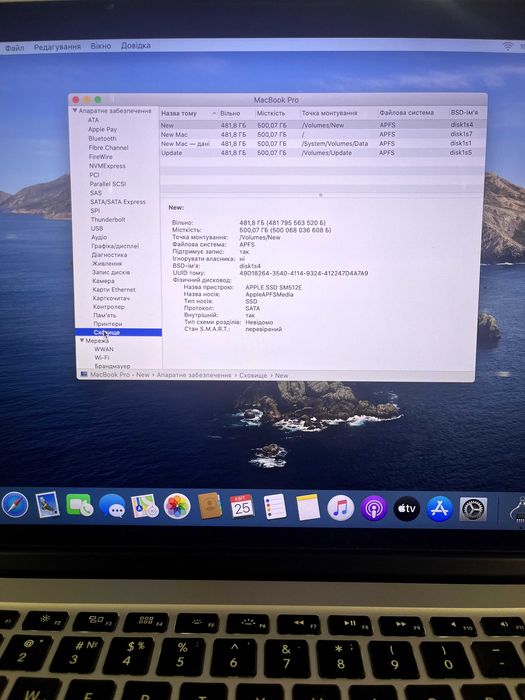Select SATA/SATA Express in the sidebar
The image size is (525, 700).
[x=118, y=202]
